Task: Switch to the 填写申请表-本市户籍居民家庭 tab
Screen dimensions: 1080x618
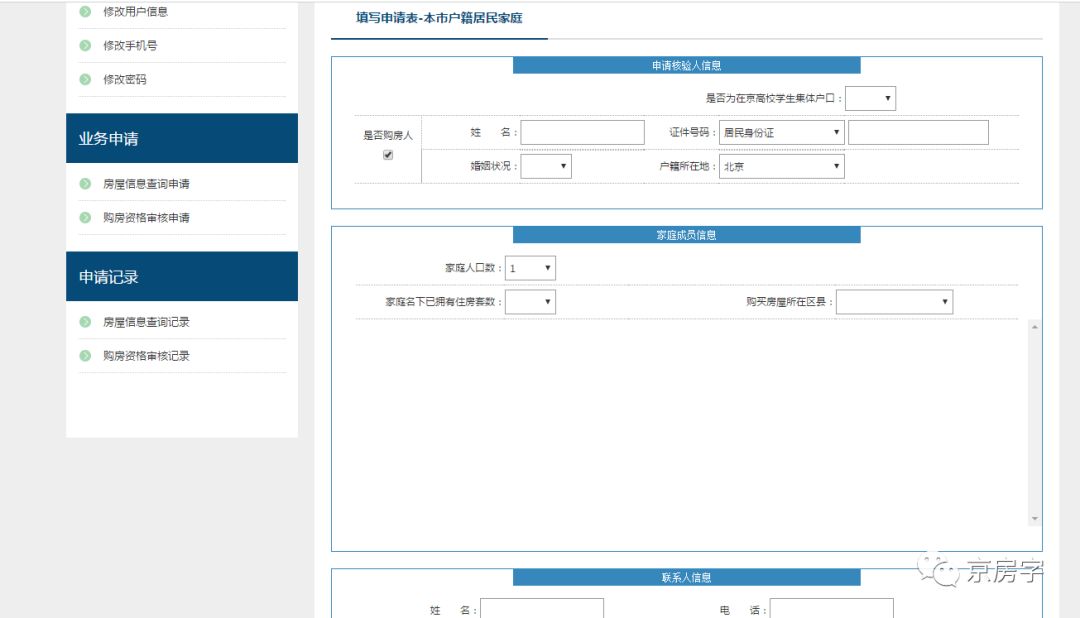Action: (438, 18)
